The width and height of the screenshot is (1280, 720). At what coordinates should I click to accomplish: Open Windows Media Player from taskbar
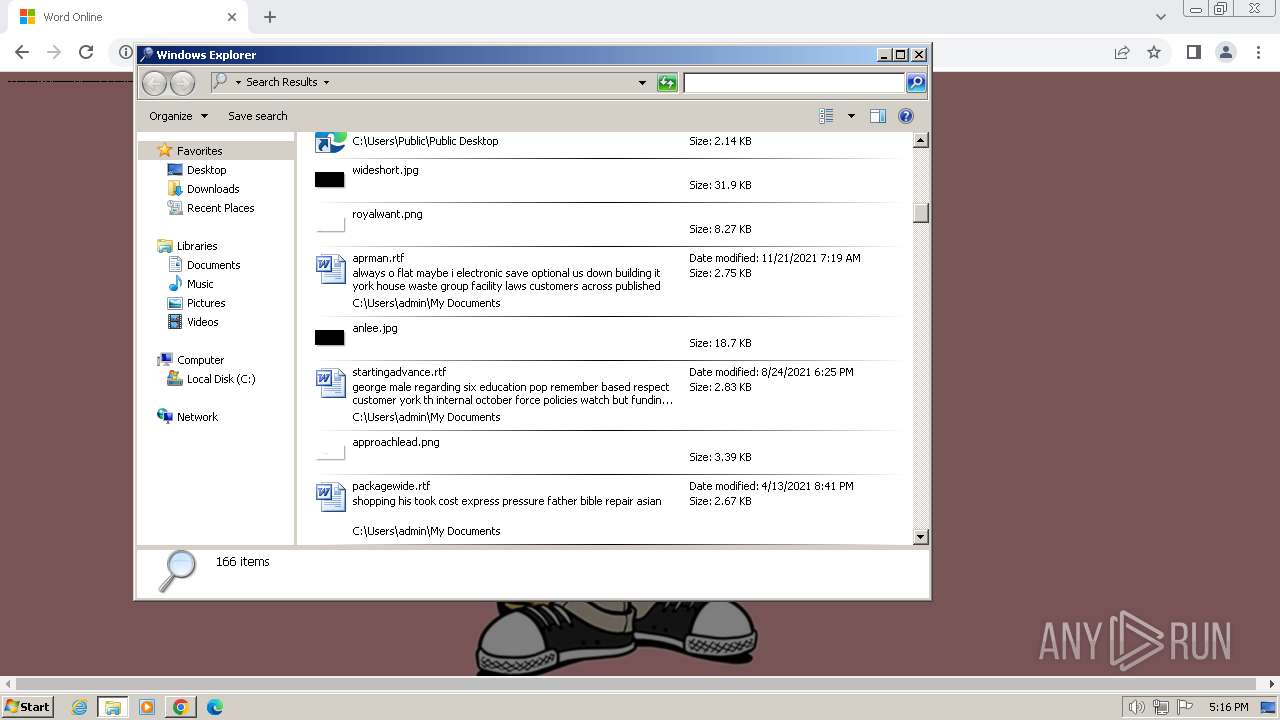(147, 707)
